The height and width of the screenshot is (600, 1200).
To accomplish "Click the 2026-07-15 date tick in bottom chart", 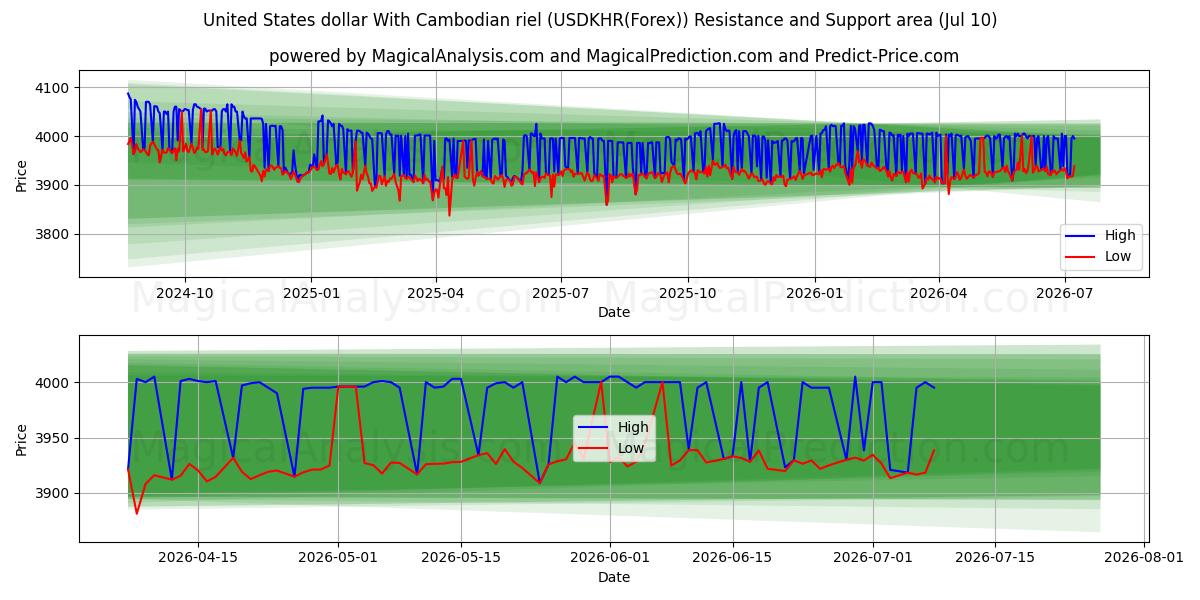I will (x=996, y=558).
